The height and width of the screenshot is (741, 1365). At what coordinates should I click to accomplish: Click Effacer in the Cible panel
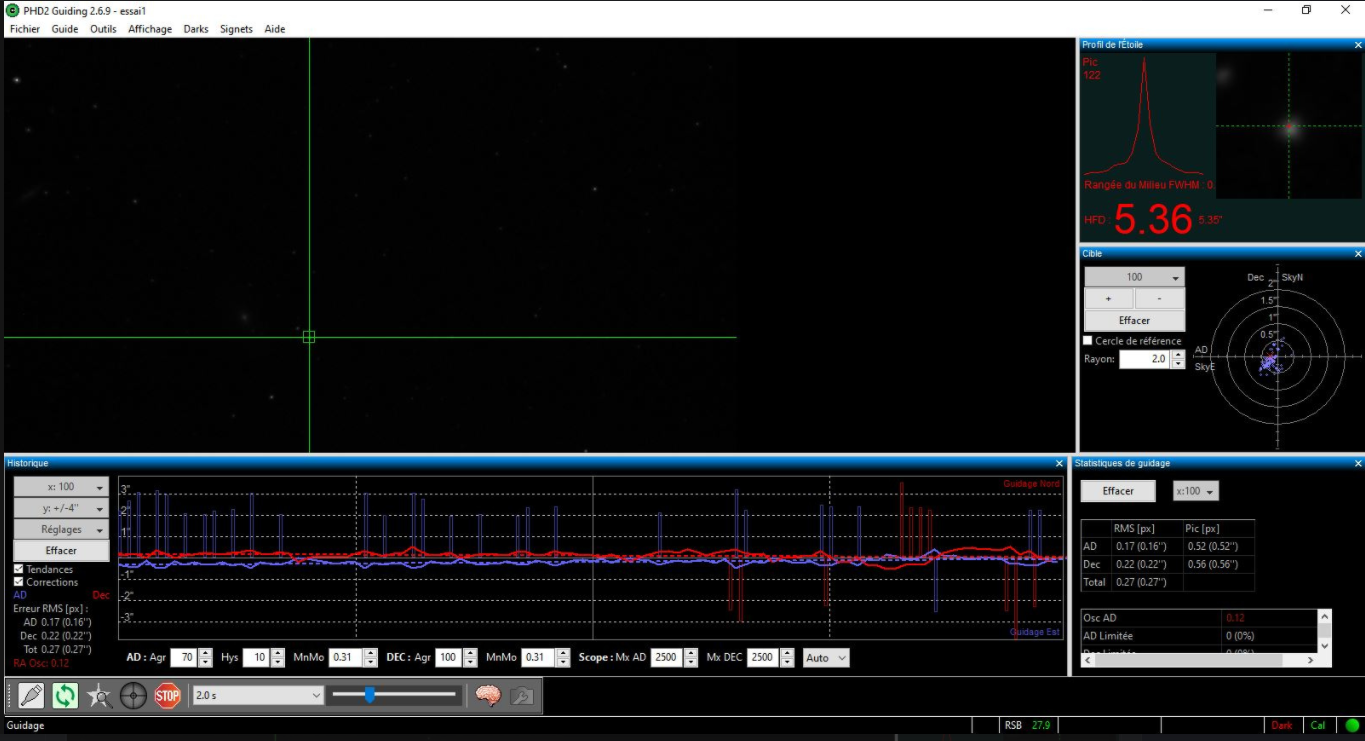[x=1134, y=321]
